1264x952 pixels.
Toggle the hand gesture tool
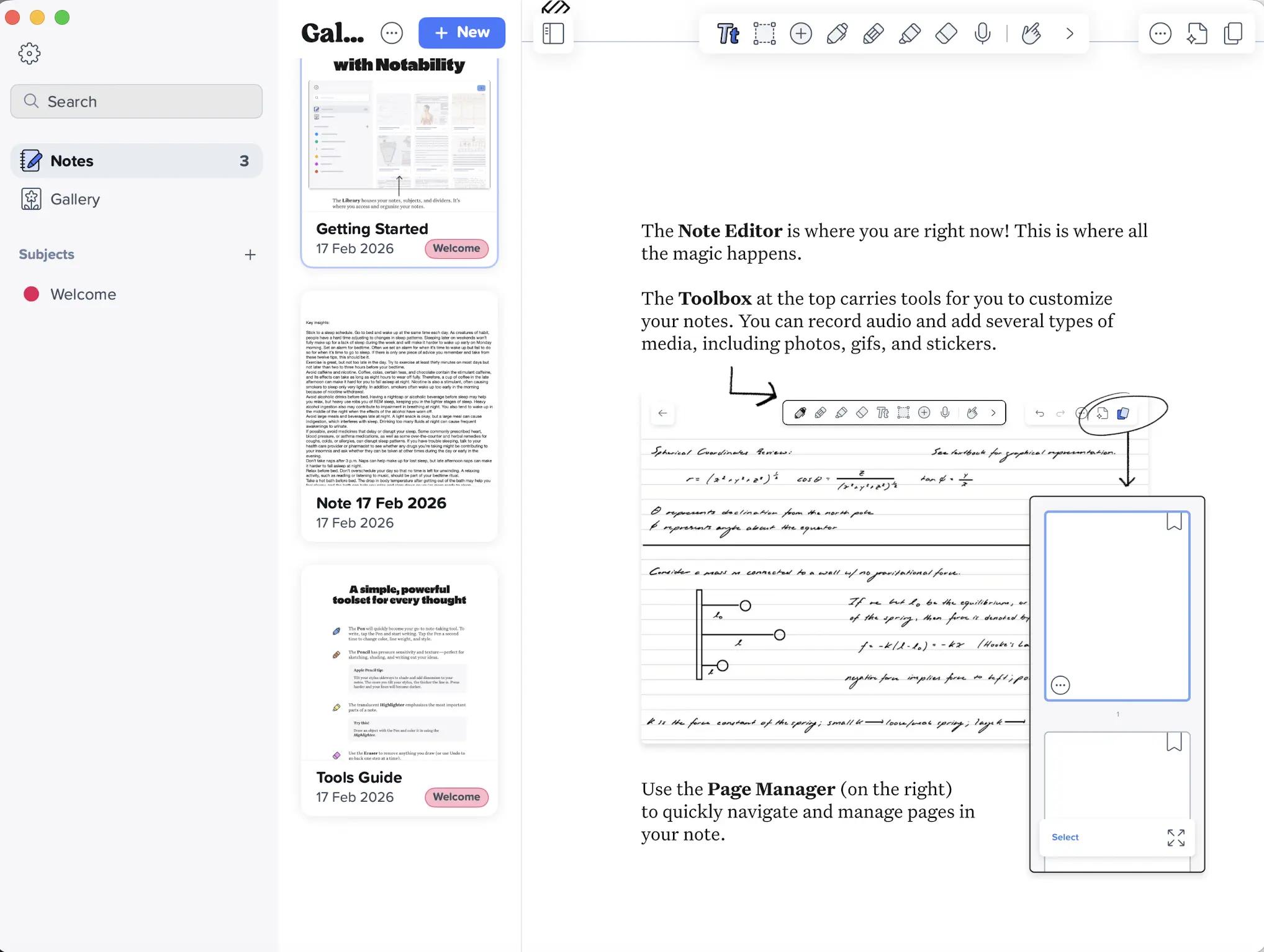[1032, 34]
